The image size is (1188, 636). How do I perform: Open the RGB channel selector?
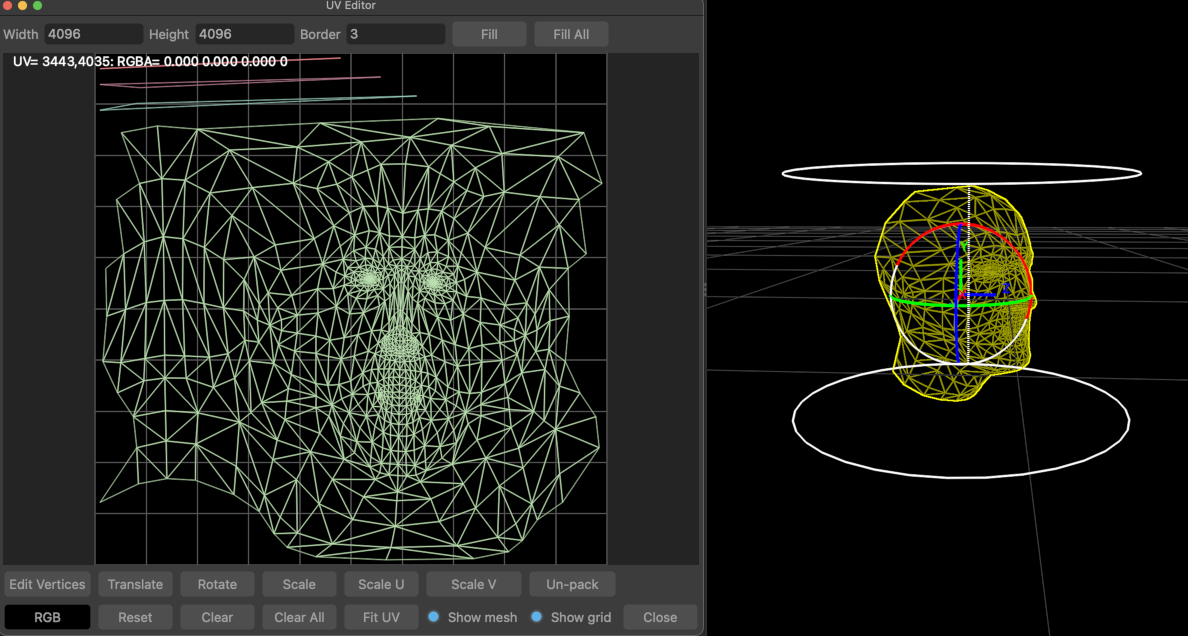47,617
